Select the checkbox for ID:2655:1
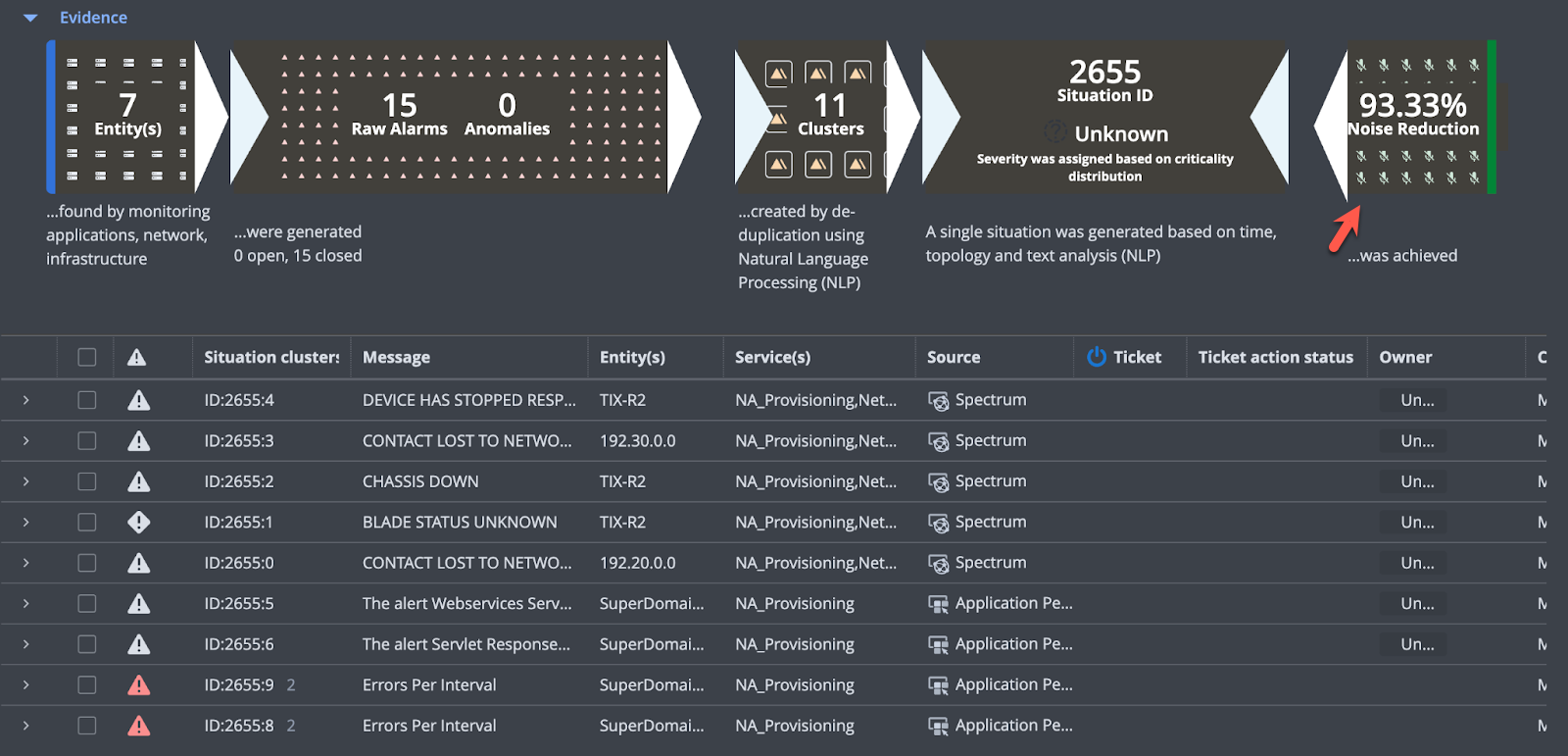The width and height of the screenshot is (1568, 756). [x=87, y=523]
